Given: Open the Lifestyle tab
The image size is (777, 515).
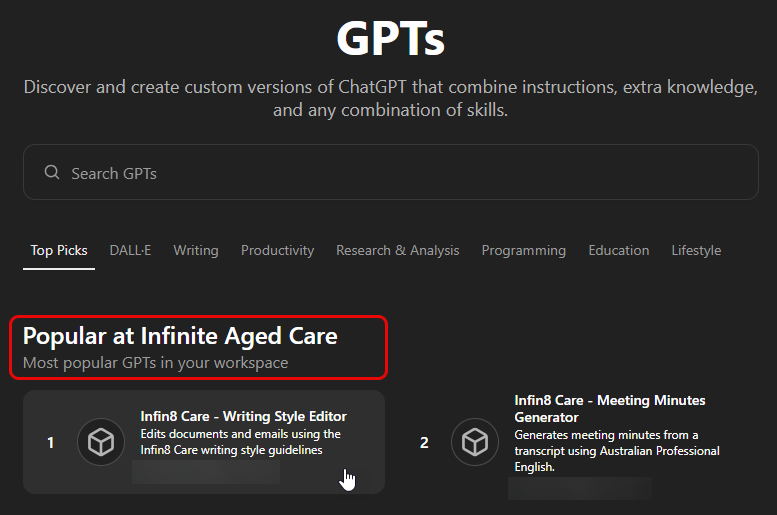Looking at the screenshot, I should [x=696, y=250].
